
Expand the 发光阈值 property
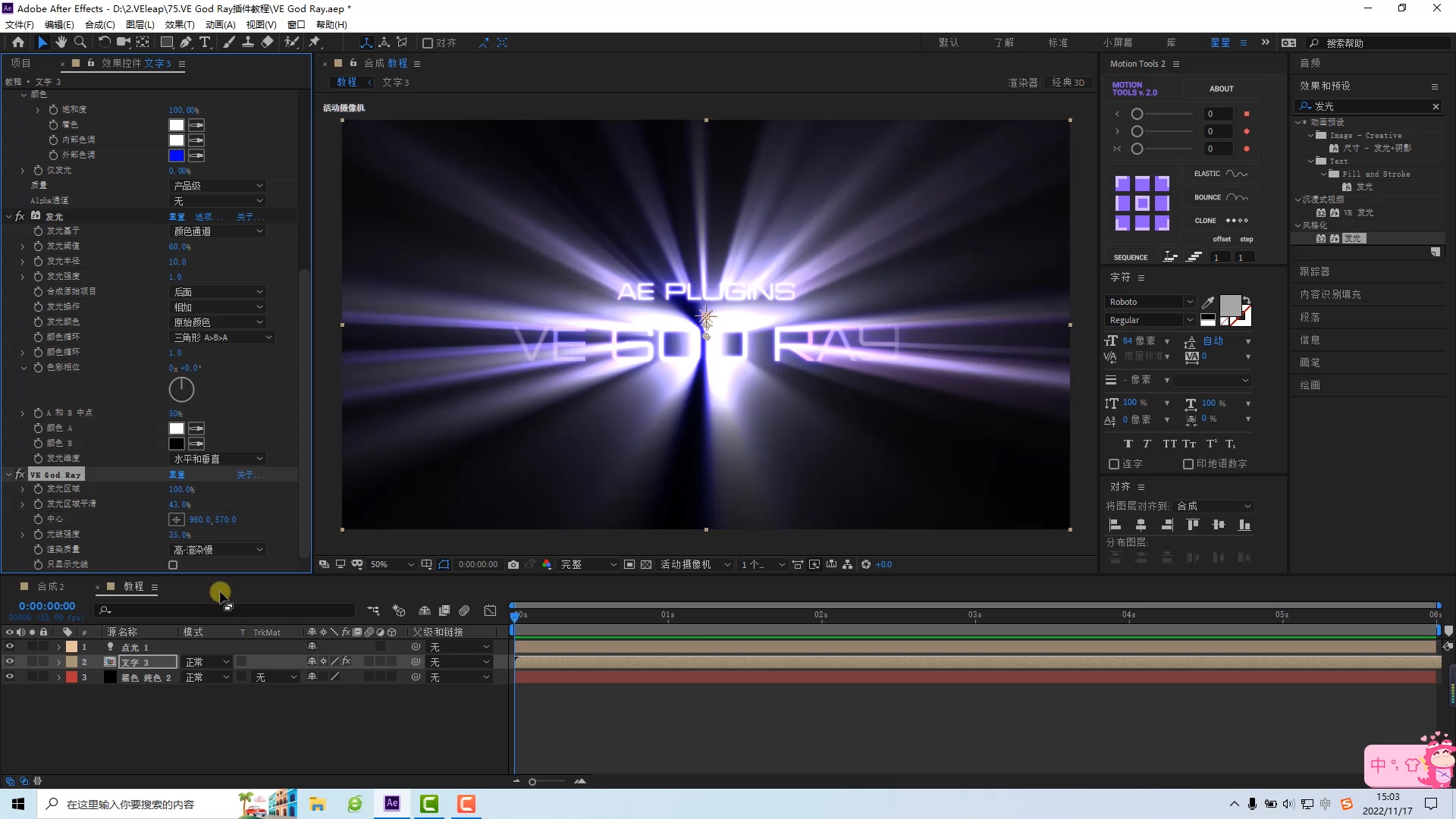(x=23, y=246)
